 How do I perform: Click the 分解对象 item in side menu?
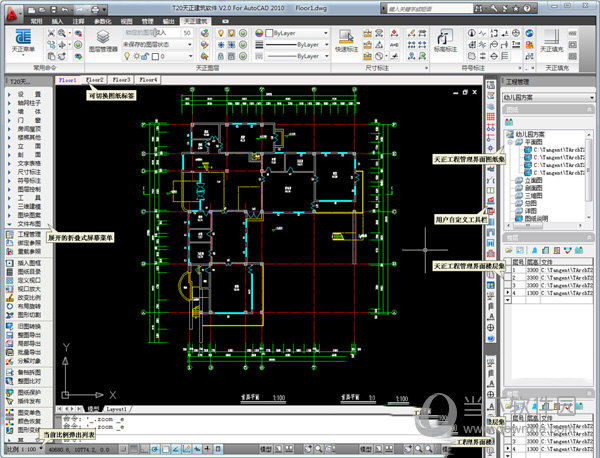[29, 361]
